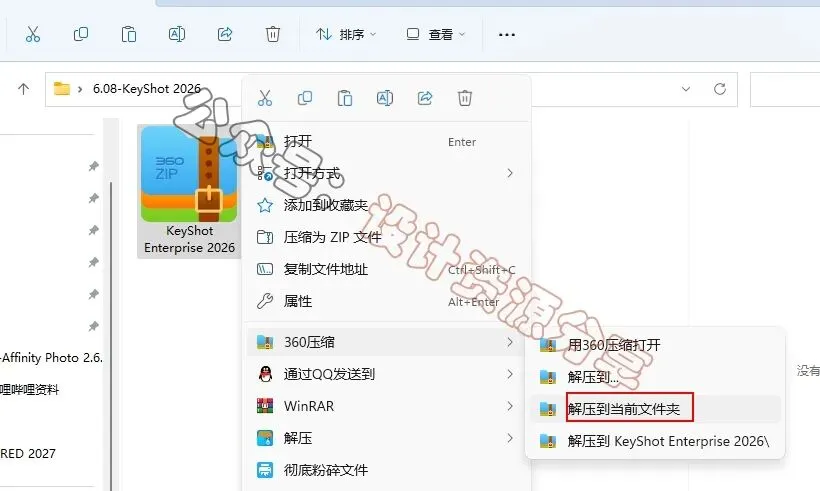This screenshot has width=820, height=491.
Task: Click the shredder icon beside 彻底粉碎文件
Action: point(265,470)
